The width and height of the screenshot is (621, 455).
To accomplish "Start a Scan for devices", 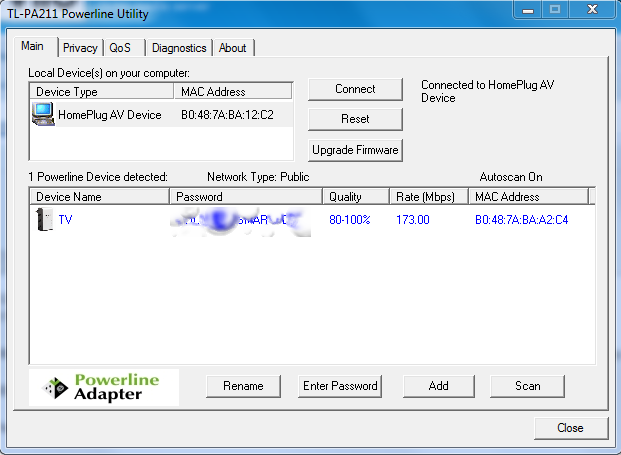I will [528, 386].
